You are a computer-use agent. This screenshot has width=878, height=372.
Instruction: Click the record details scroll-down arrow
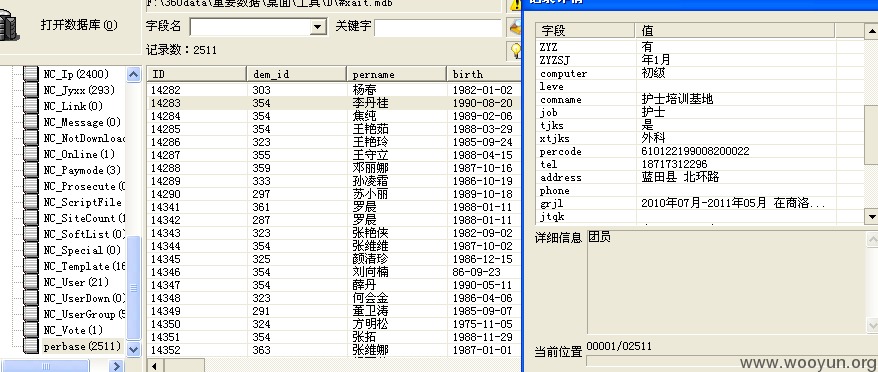point(871,216)
